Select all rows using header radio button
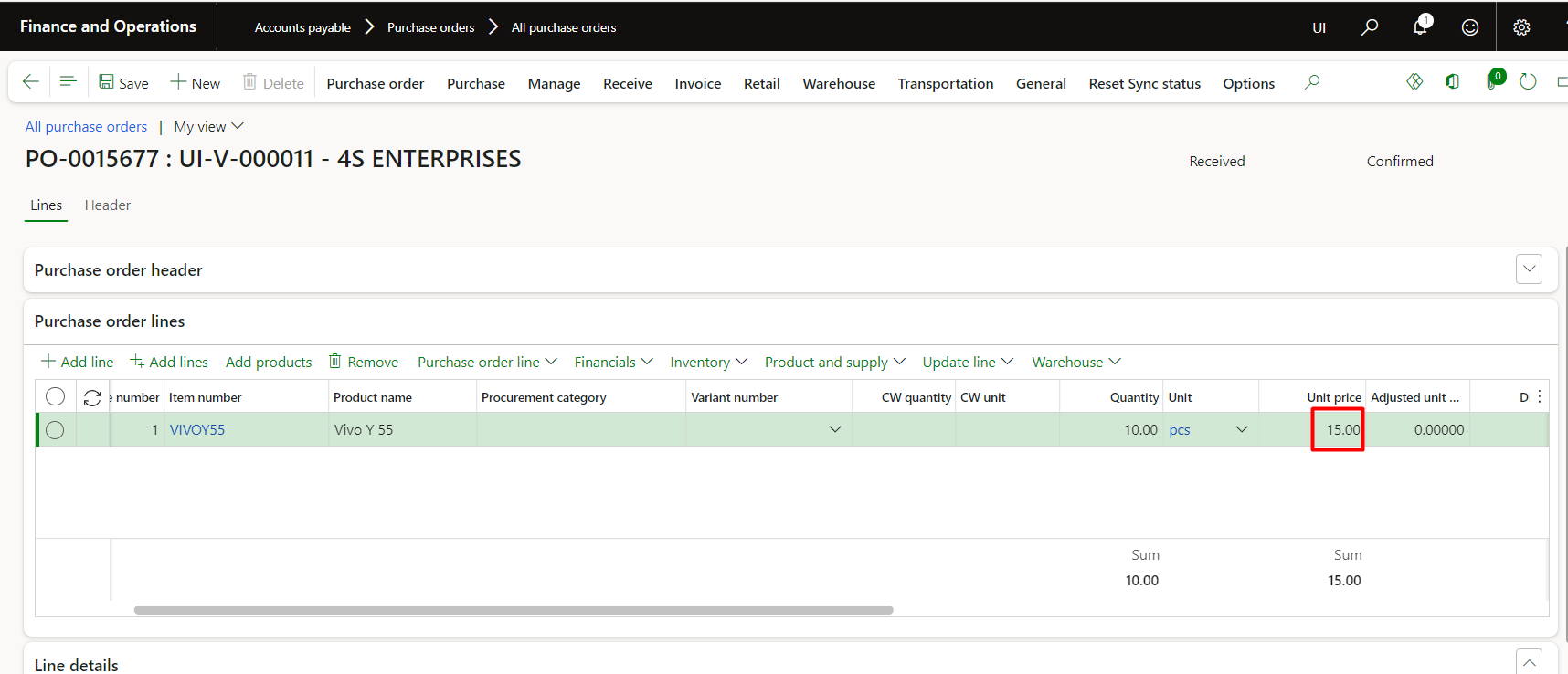 [56, 396]
